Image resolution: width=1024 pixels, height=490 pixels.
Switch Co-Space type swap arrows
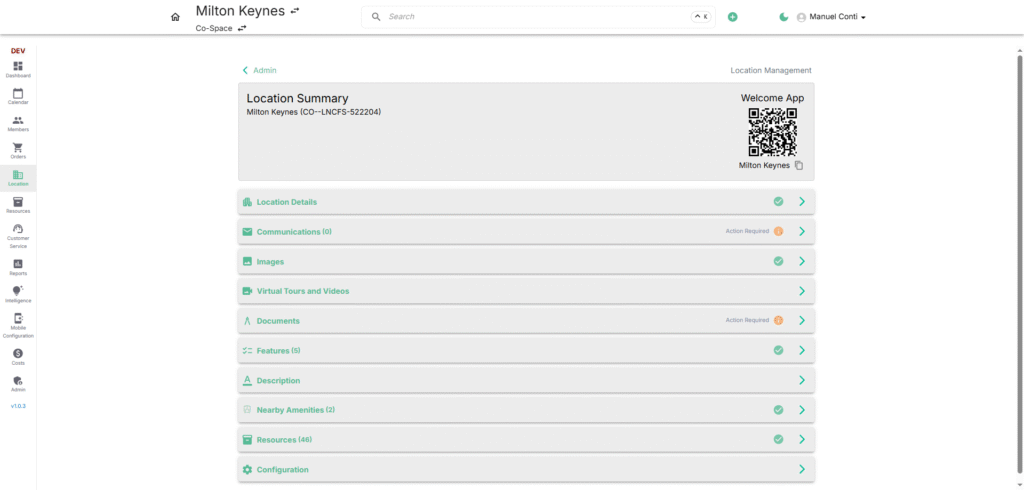tap(242, 28)
